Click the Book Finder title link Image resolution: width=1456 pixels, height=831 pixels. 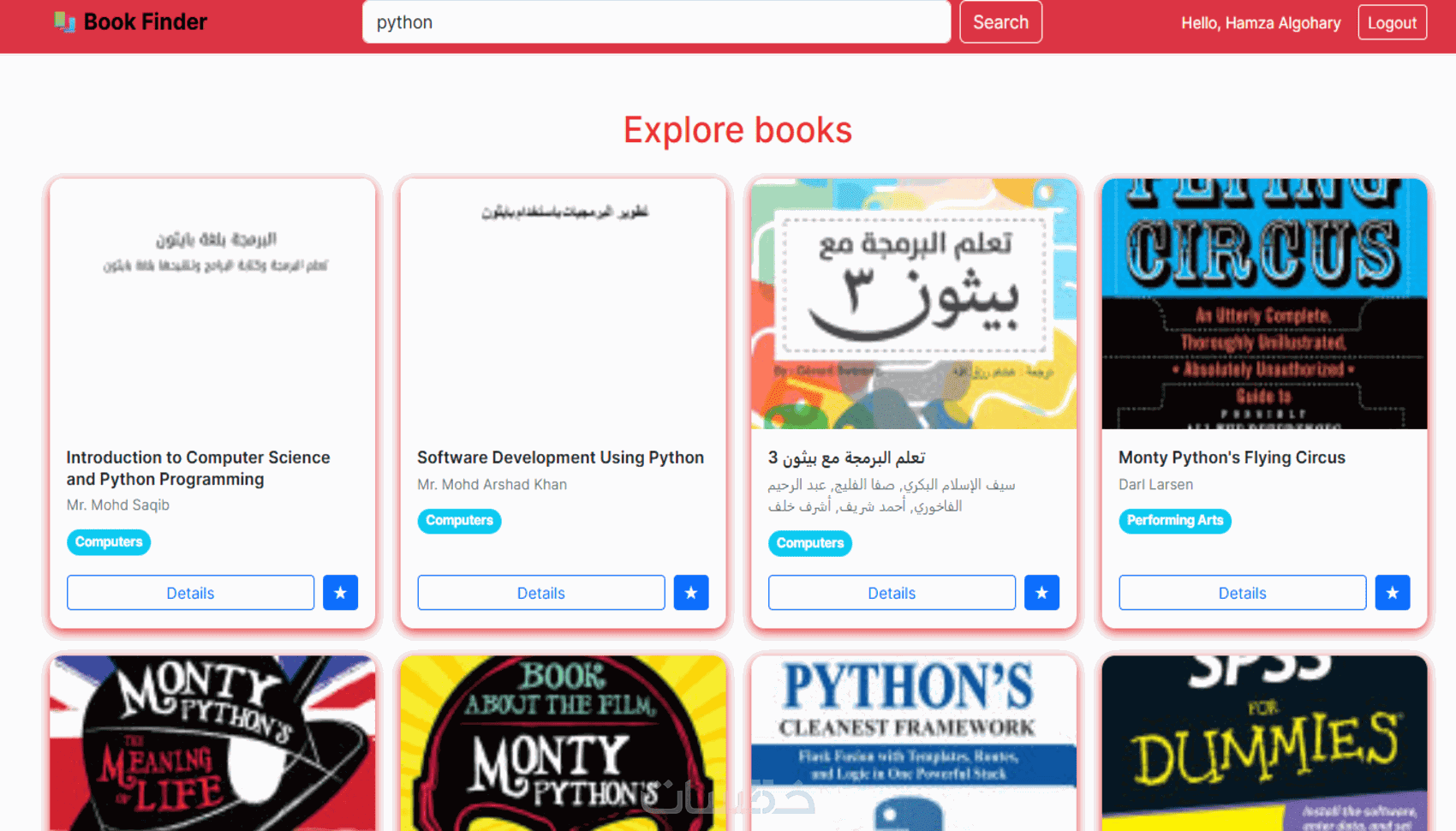coord(145,22)
